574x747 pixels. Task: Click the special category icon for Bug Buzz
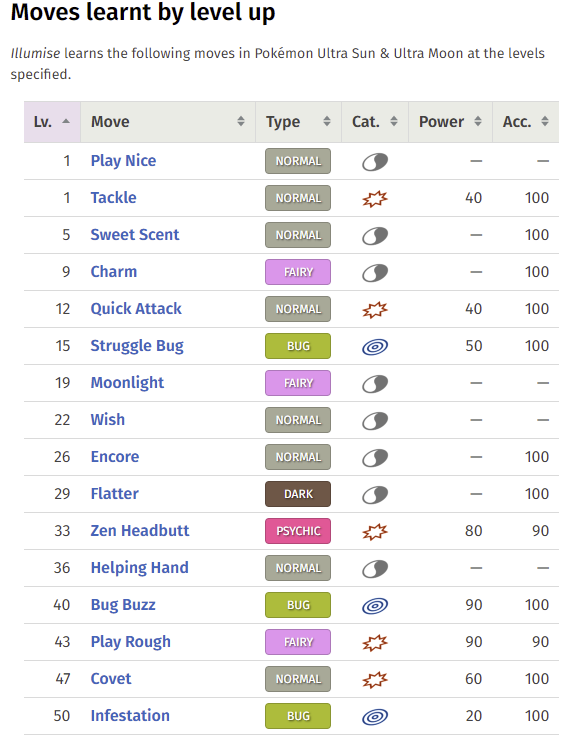point(375,606)
